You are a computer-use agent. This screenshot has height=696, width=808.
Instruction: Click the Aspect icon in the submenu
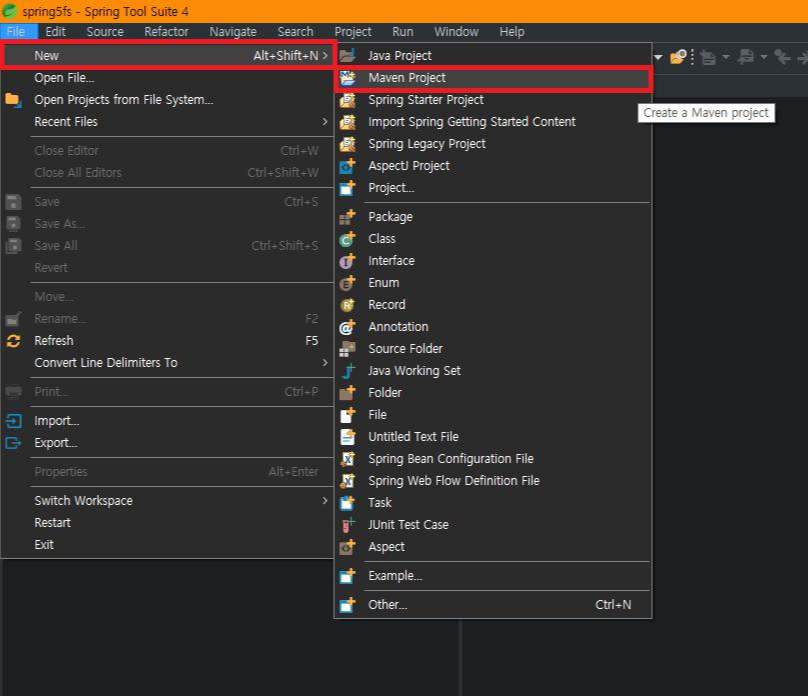(x=348, y=547)
